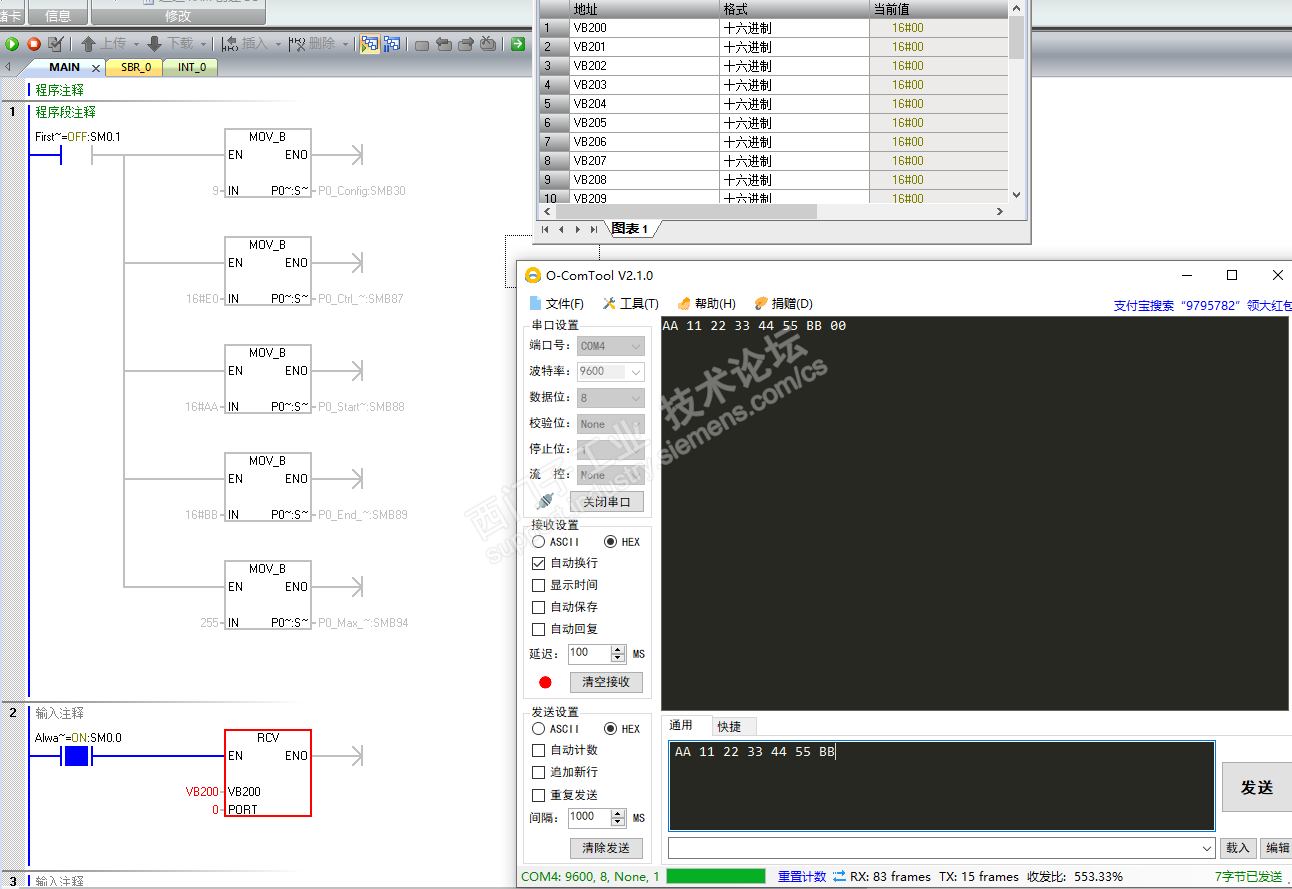1292x889 pixels.
Task: Close the MAIN program tab
Action: click(x=96, y=68)
